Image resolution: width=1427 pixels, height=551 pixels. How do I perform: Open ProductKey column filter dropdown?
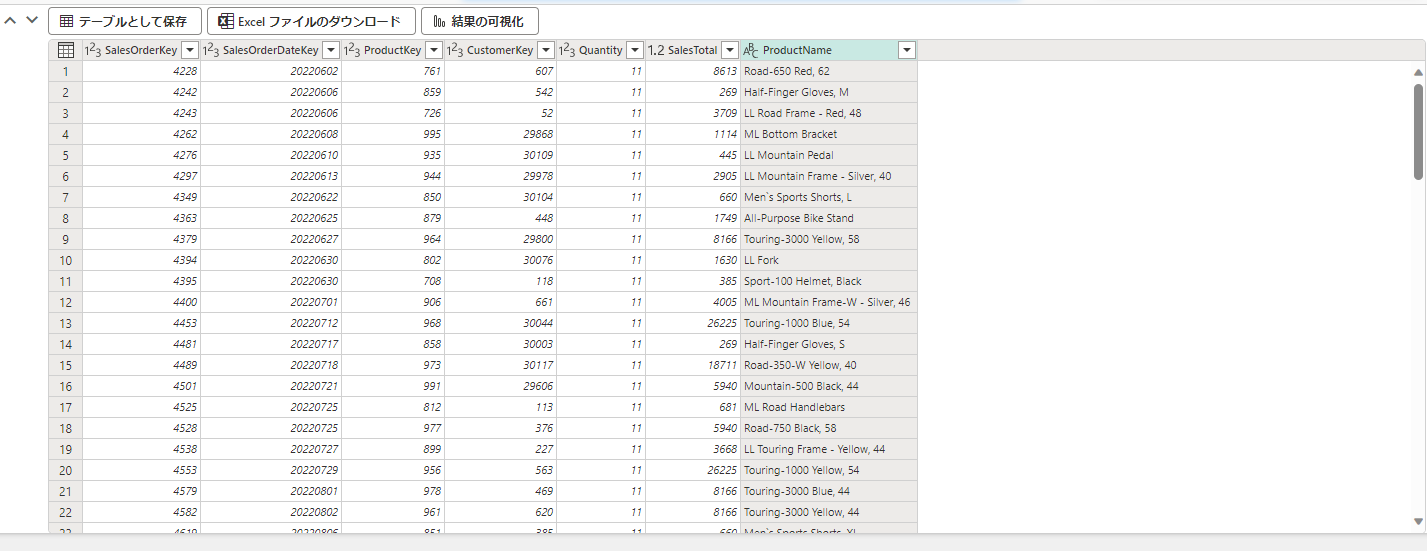[x=434, y=50]
